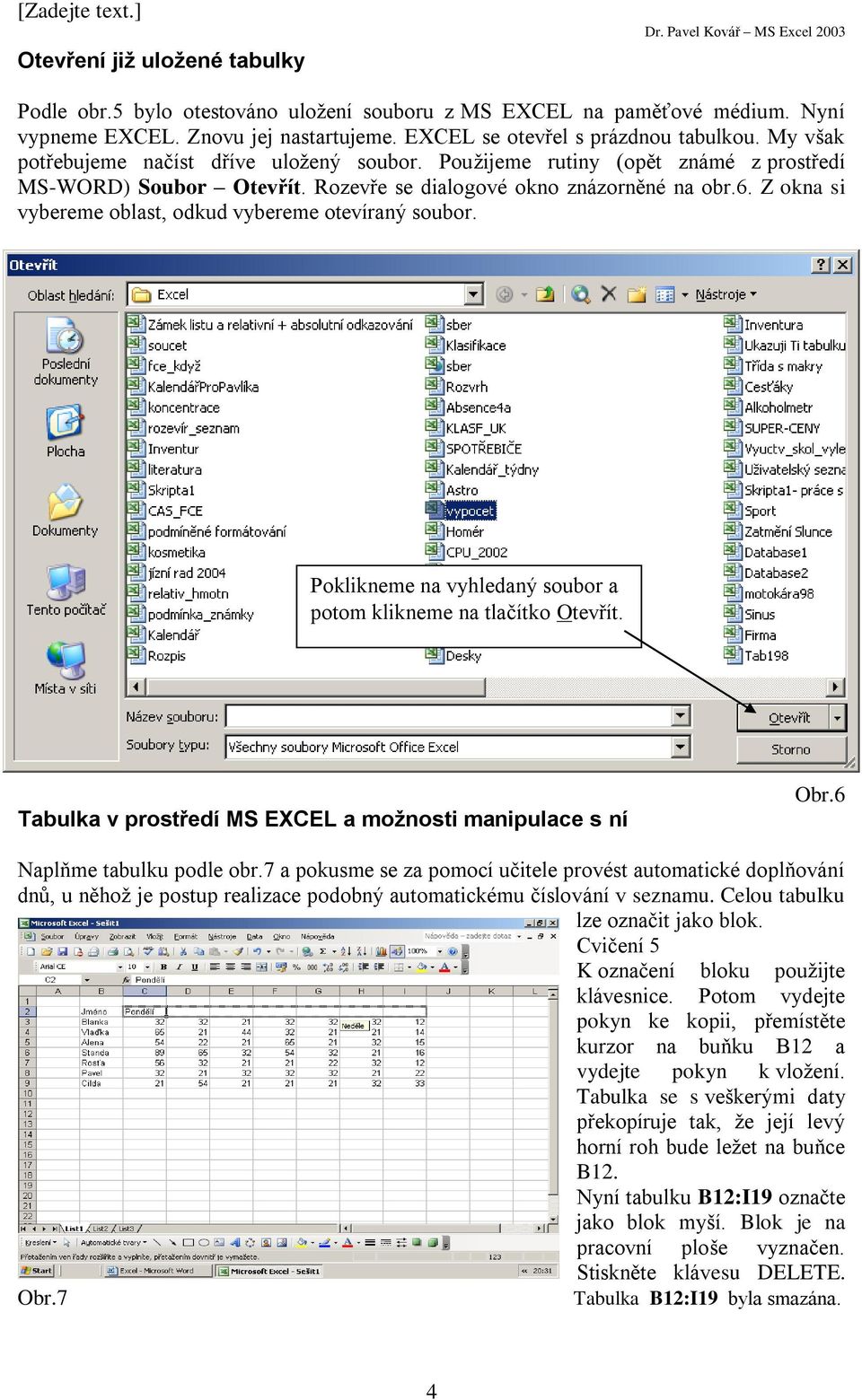
Task: Open the Automatické tvary dropdown on drawing toolbar
Action: pos(113,1243)
